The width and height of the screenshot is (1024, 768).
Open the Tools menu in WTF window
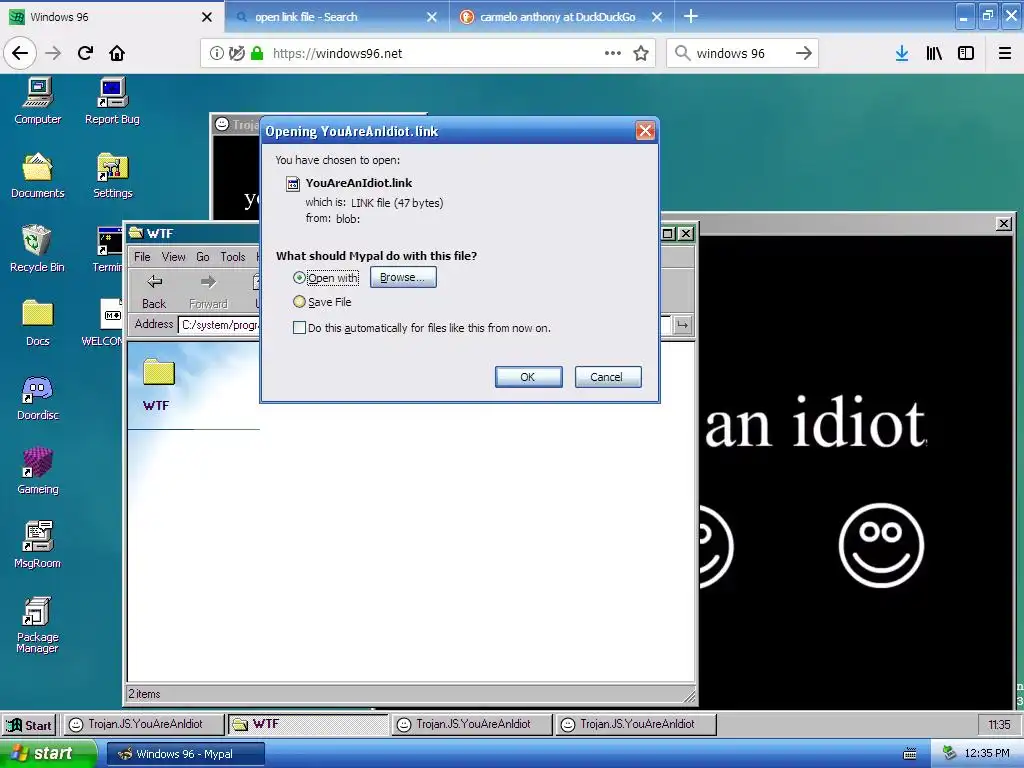(x=232, y=257)
